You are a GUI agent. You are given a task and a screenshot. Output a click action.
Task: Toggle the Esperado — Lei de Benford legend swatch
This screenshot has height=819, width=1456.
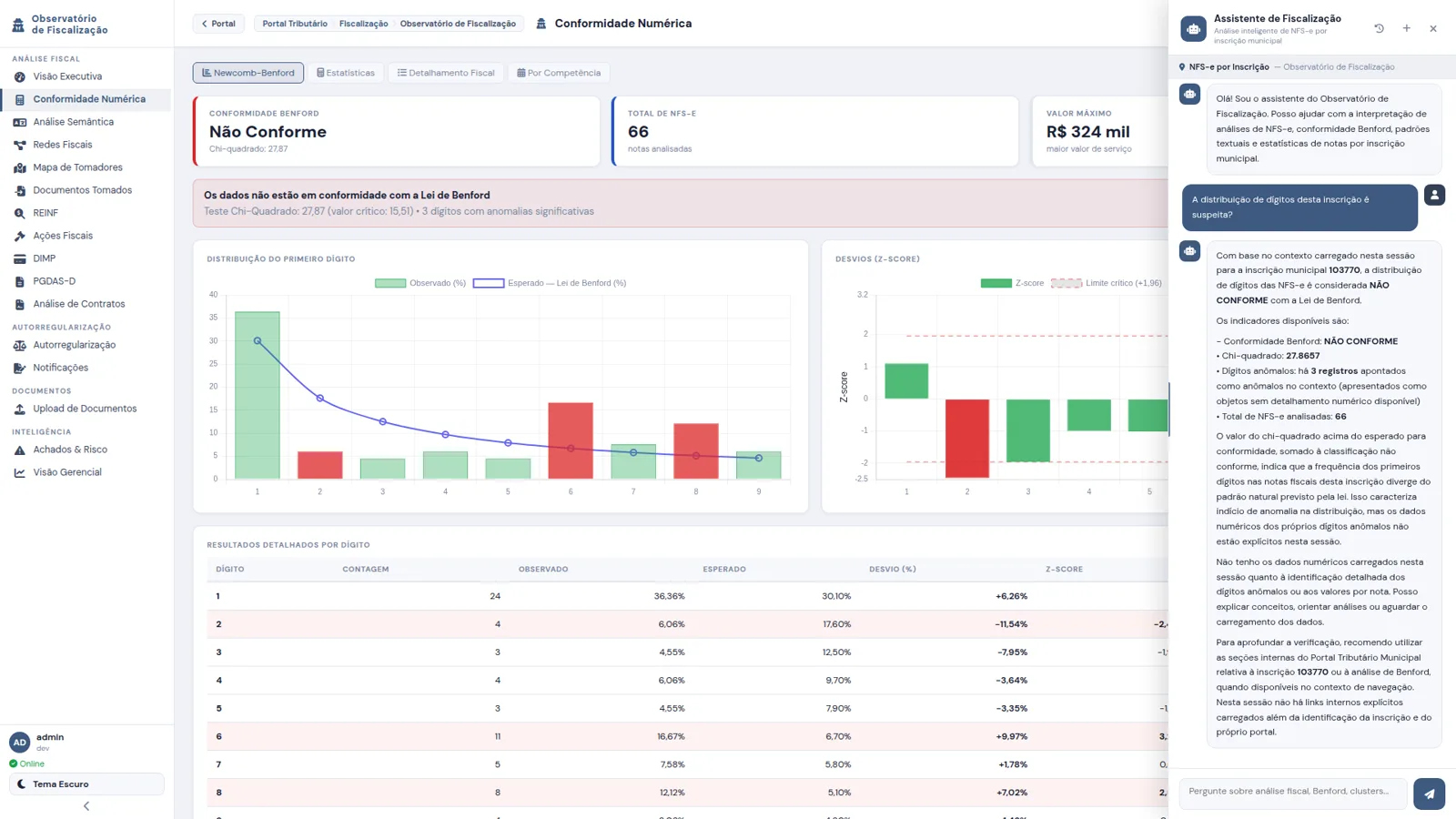pos(489,283)
